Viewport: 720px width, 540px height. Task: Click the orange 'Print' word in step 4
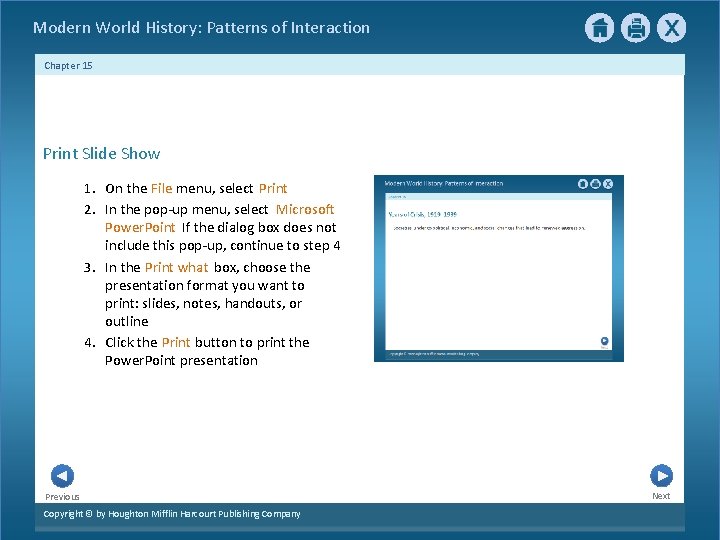point(176,342)
